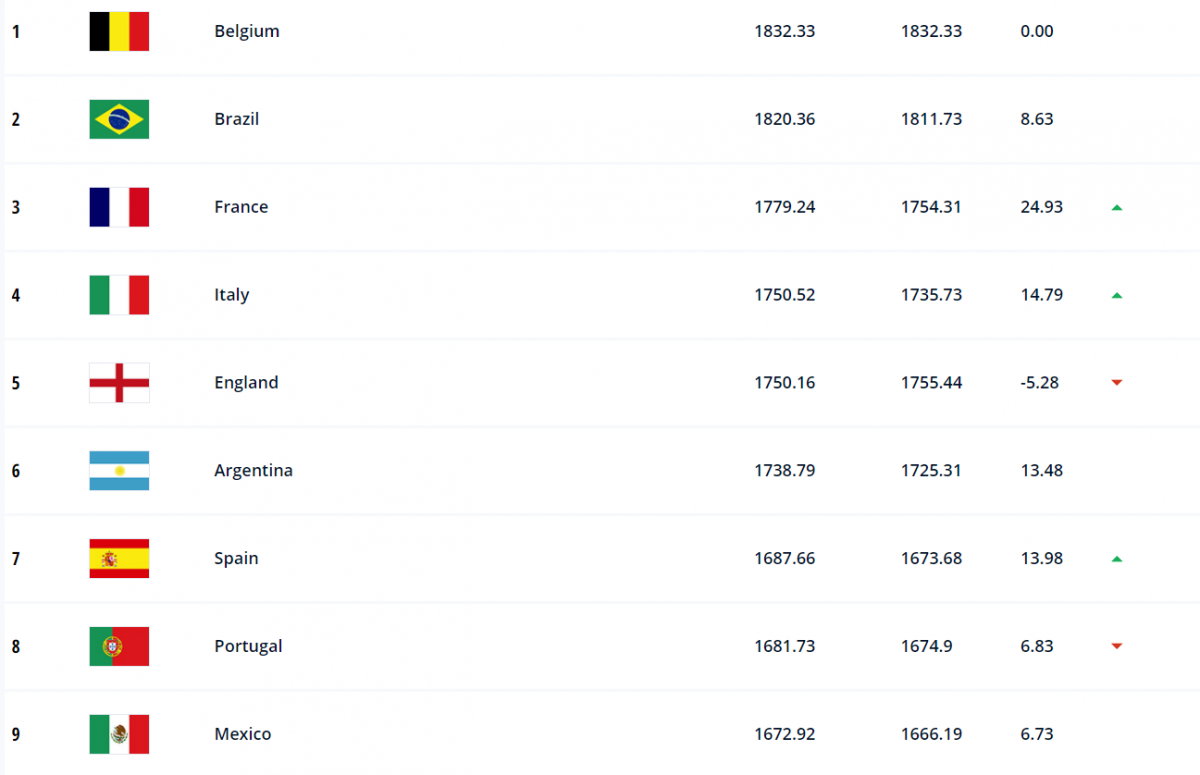This screenshot has height=775, width=1200.
Task: Open the Argentina team name link
Action: click(x=253, y=471)
